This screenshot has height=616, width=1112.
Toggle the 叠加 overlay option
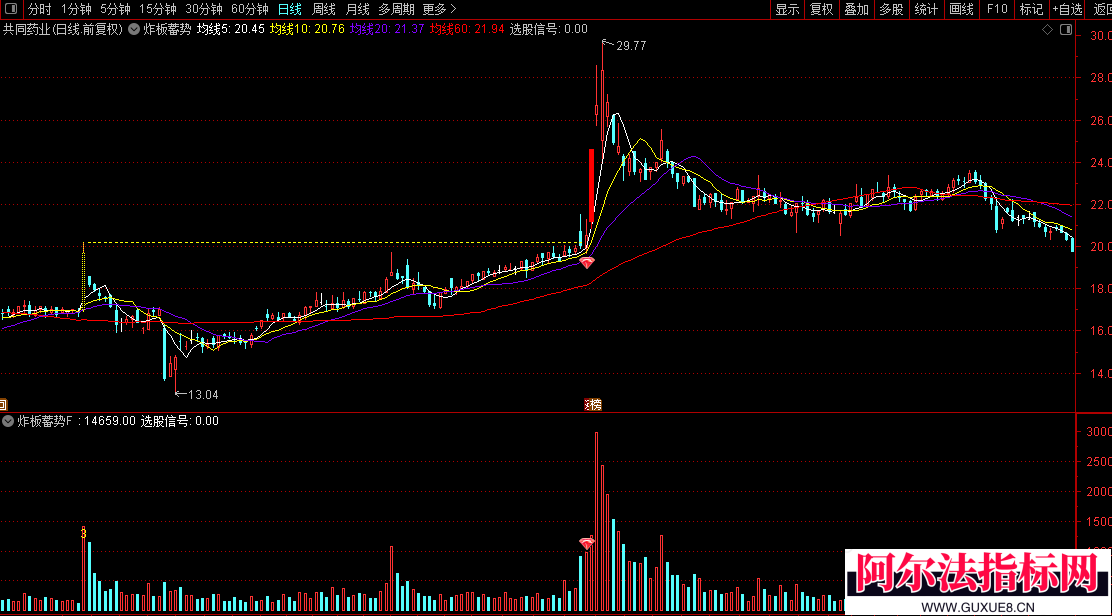(856, 9)
